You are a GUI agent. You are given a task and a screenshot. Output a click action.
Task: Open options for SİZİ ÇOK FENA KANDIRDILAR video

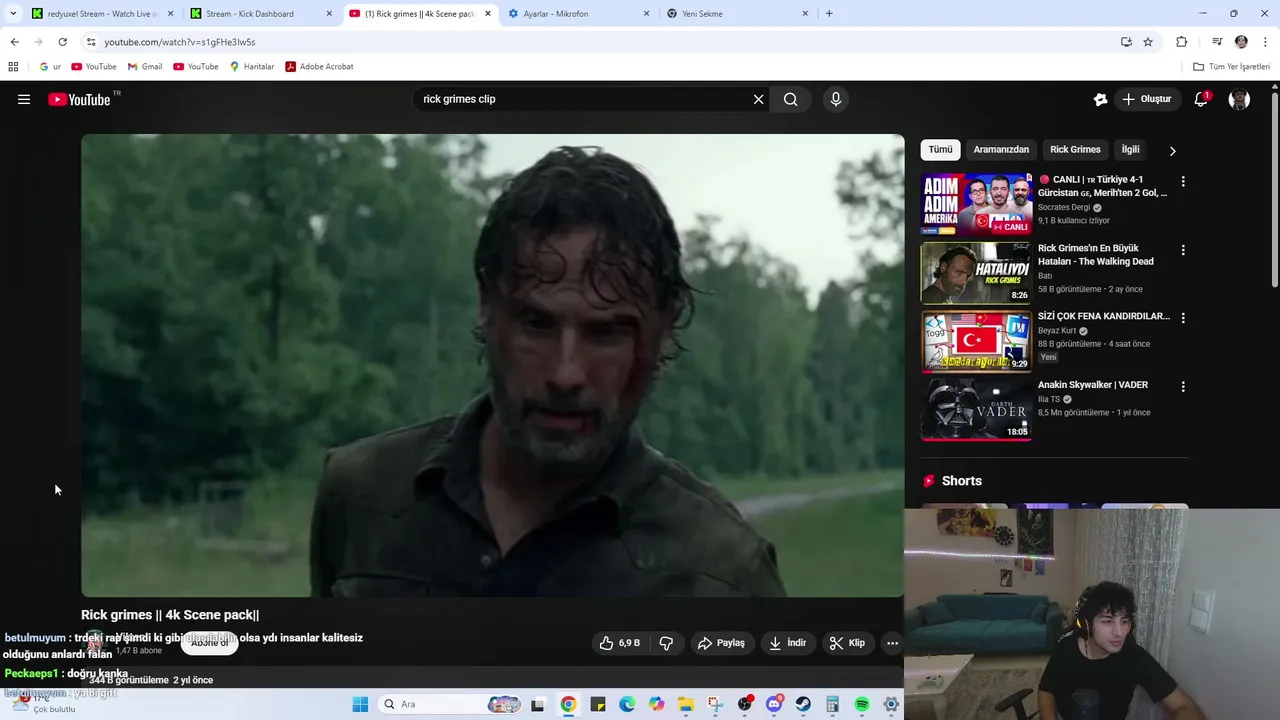[1183, 318]
